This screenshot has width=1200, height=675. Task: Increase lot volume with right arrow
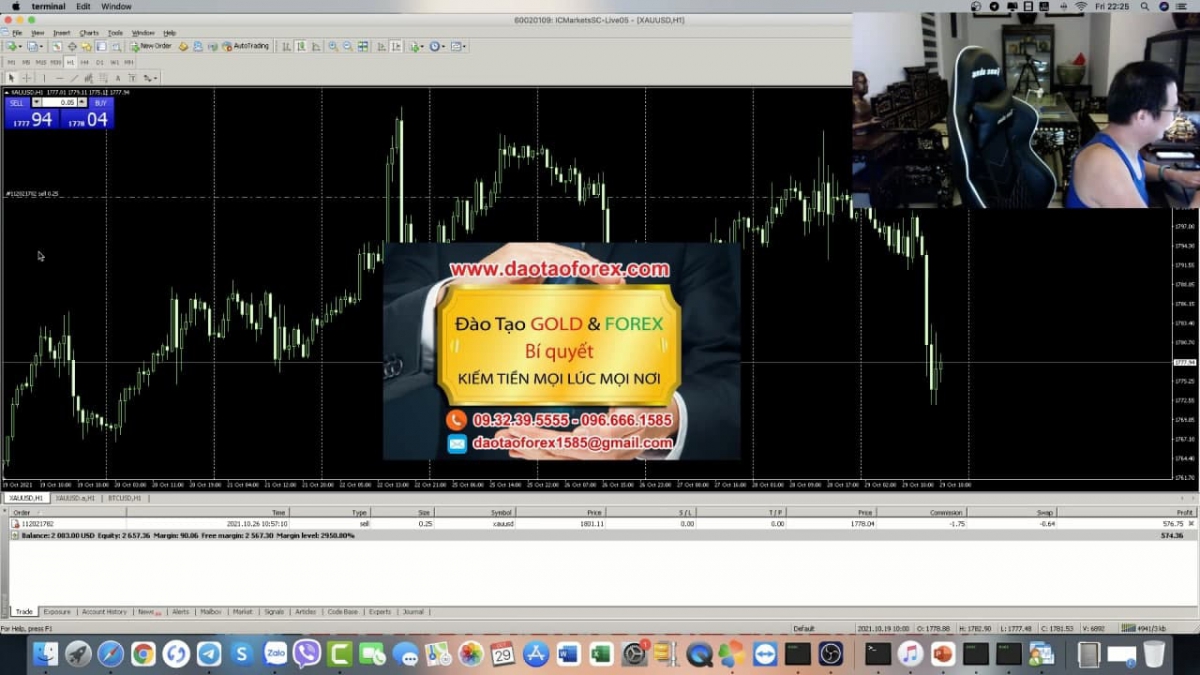[82, 102]
